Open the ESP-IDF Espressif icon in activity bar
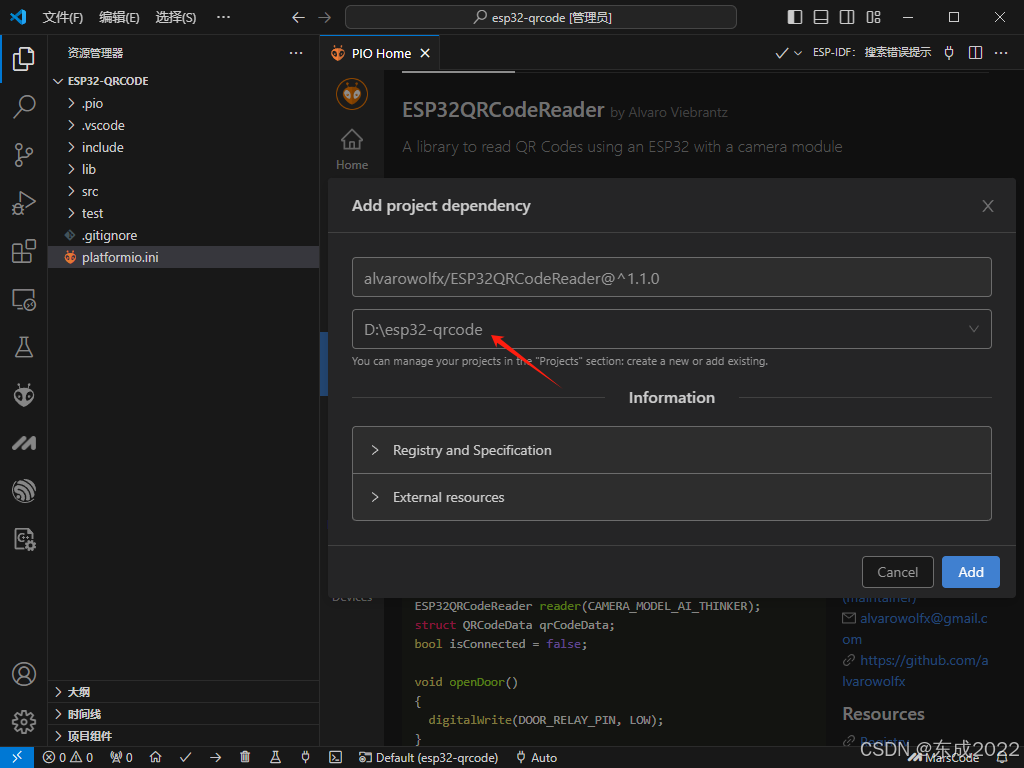The width and height of the screenshot is (1024, 768). point(24,491)
